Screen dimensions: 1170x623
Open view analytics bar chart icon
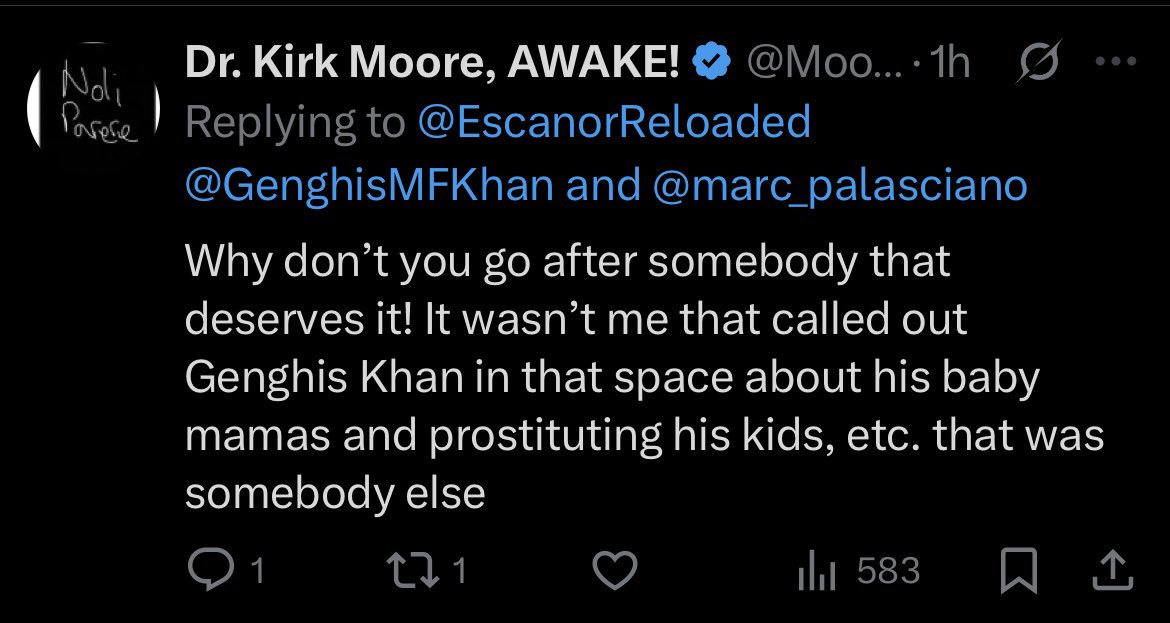click(814, 572)
